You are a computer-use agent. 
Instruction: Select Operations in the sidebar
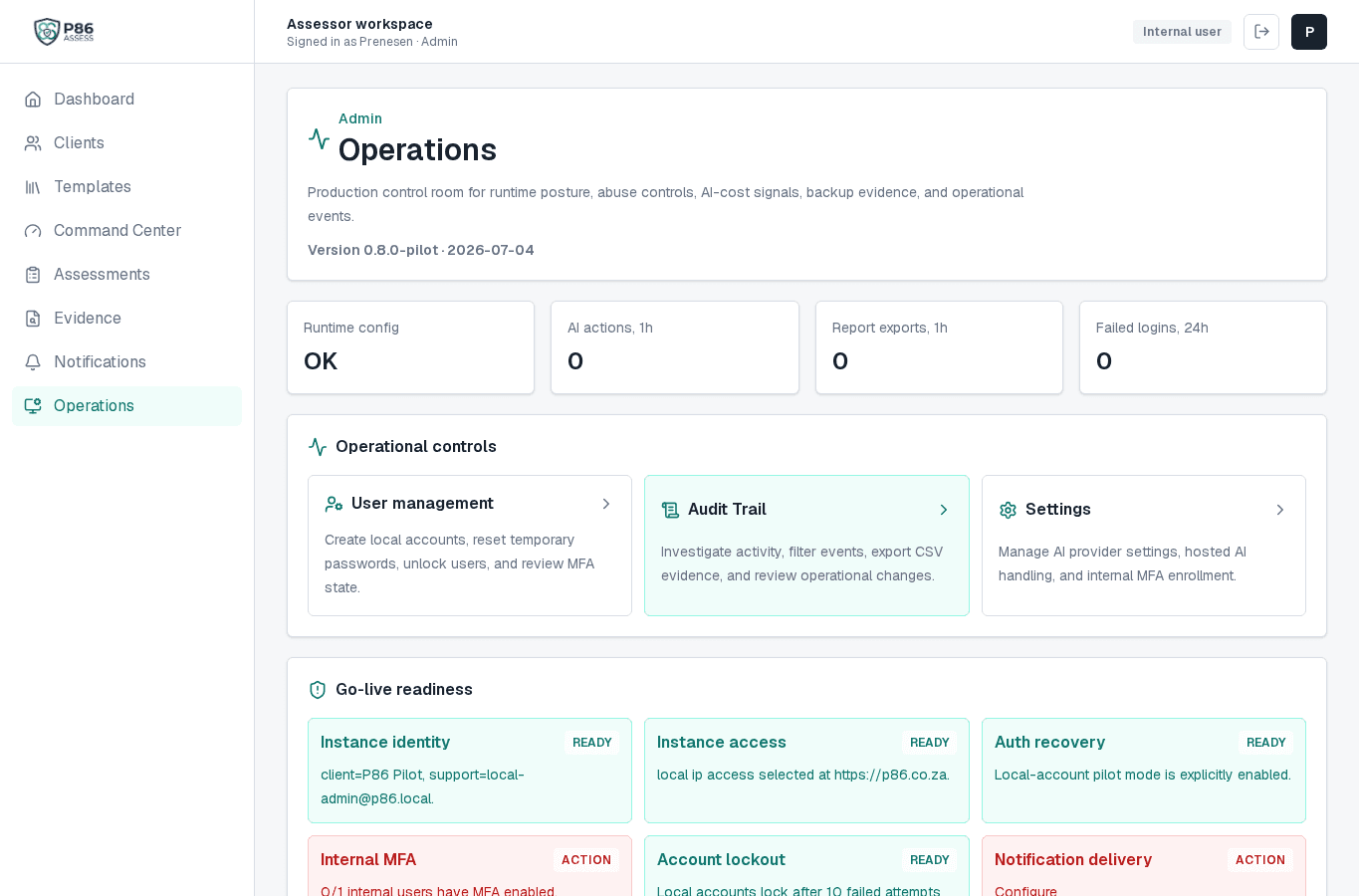click(126, 406)
